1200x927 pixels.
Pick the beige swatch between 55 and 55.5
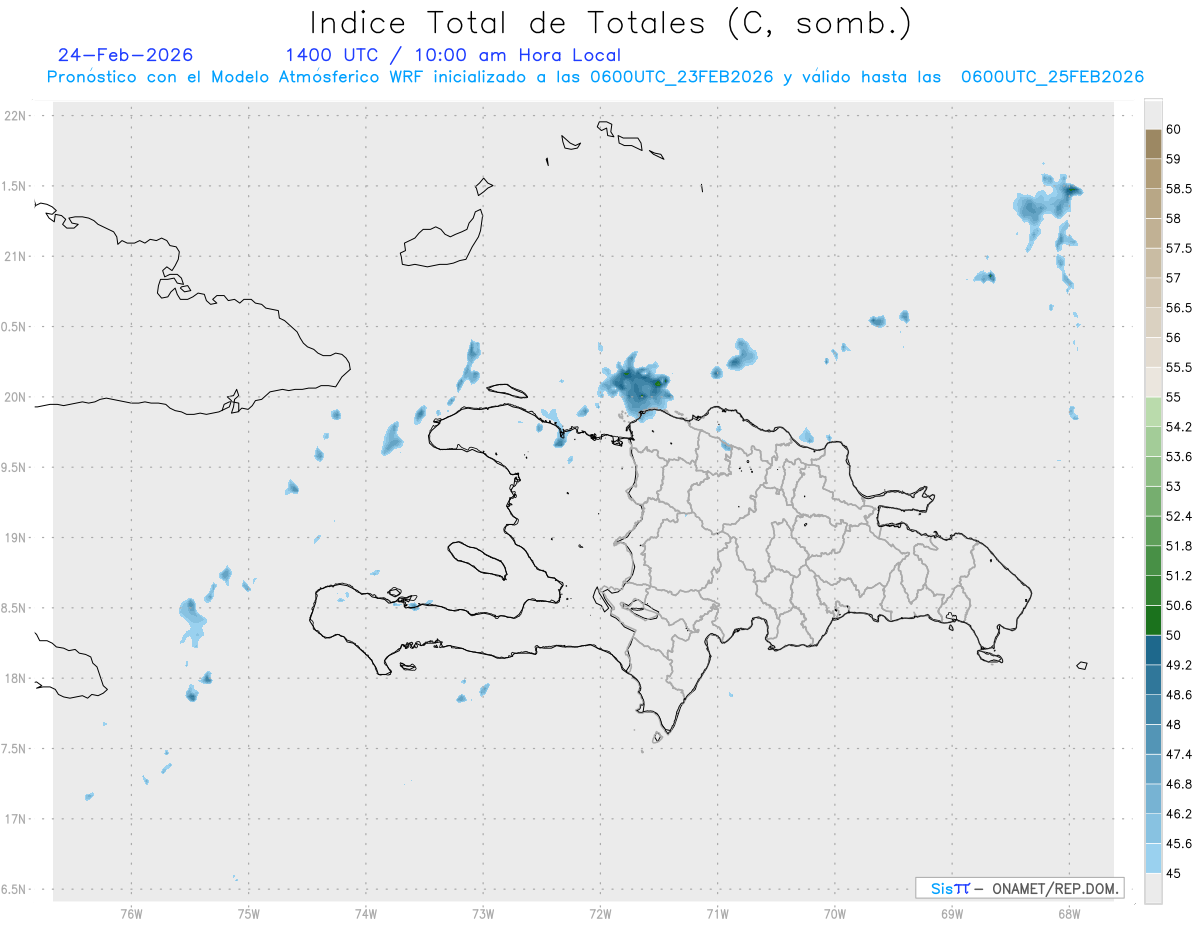pyautogui.click(x=1153, y=382)
